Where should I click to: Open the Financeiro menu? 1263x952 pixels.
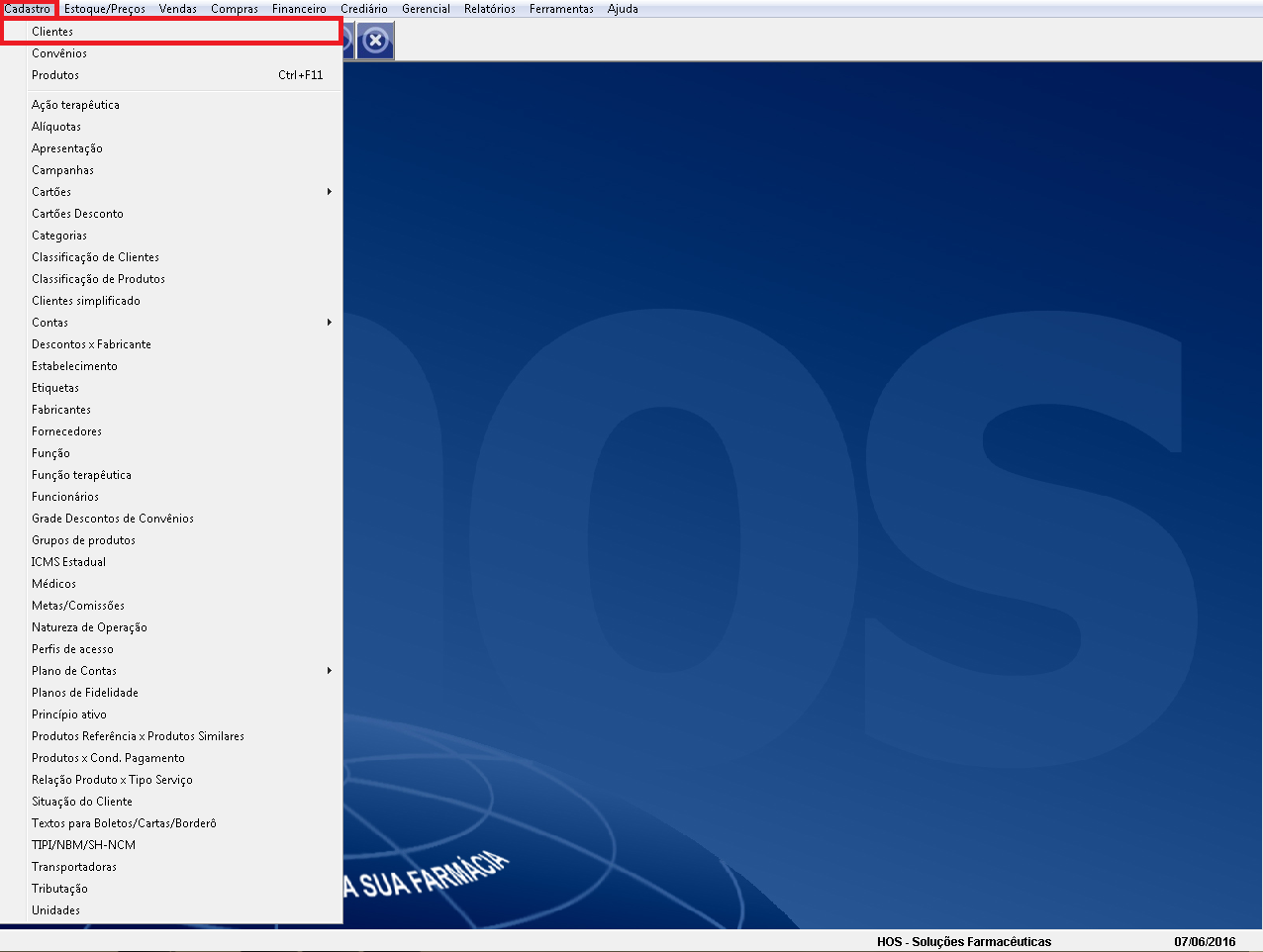pyautogui.click(x=299, y=9)
